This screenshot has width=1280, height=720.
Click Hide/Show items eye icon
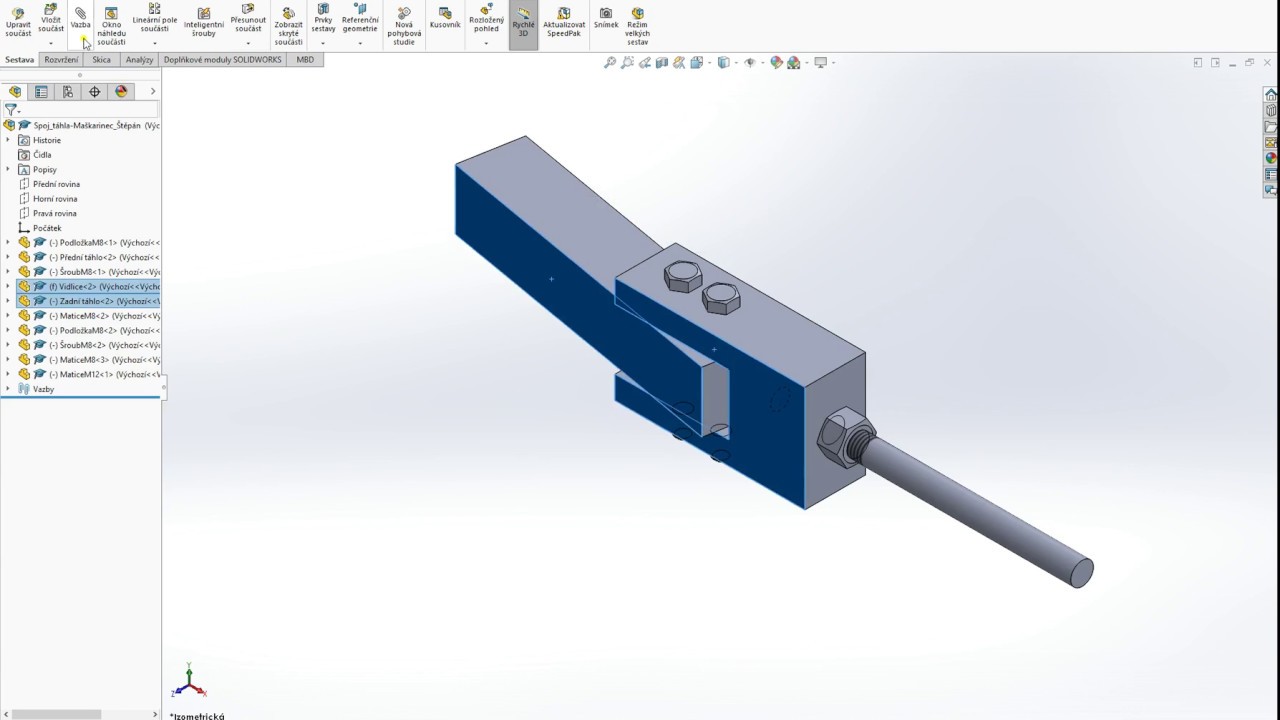[749, 62]
